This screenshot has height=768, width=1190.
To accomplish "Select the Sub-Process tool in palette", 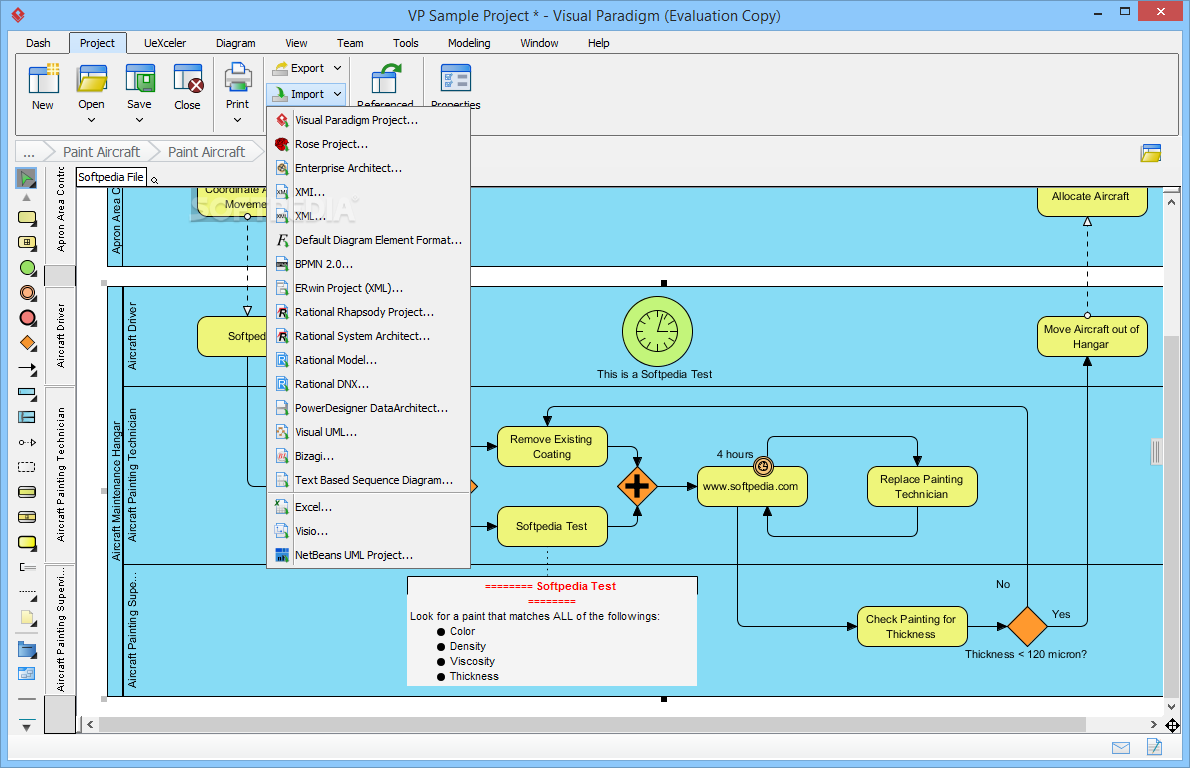I will (x=27, y=243).
